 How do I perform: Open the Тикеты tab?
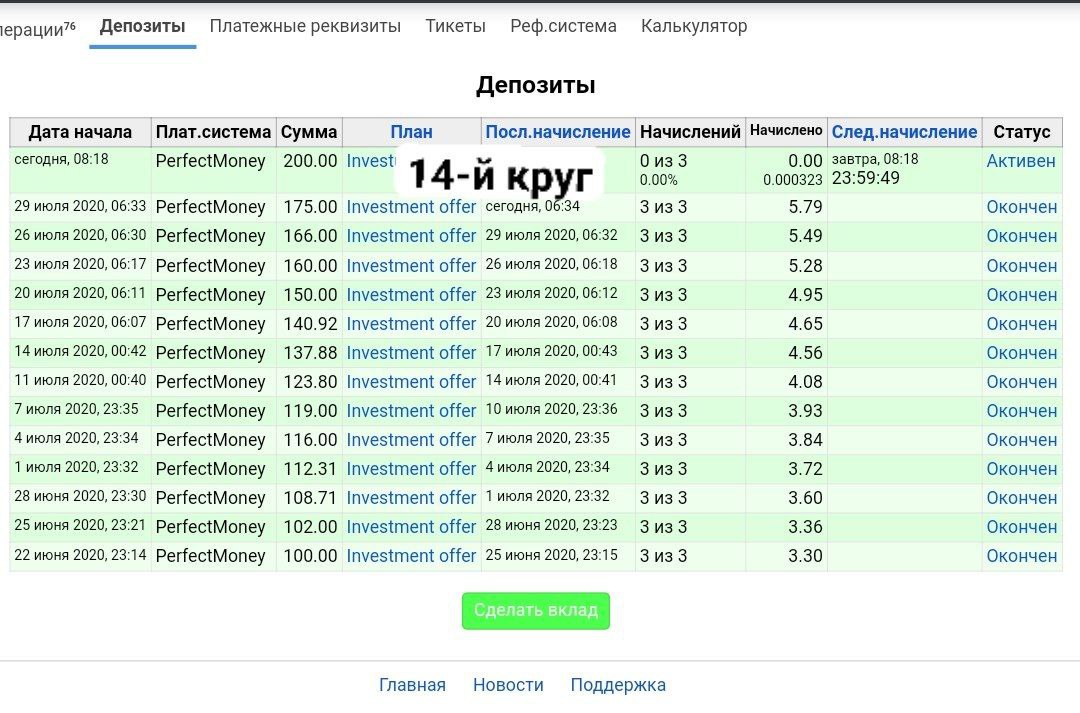[x=455, y=26]
